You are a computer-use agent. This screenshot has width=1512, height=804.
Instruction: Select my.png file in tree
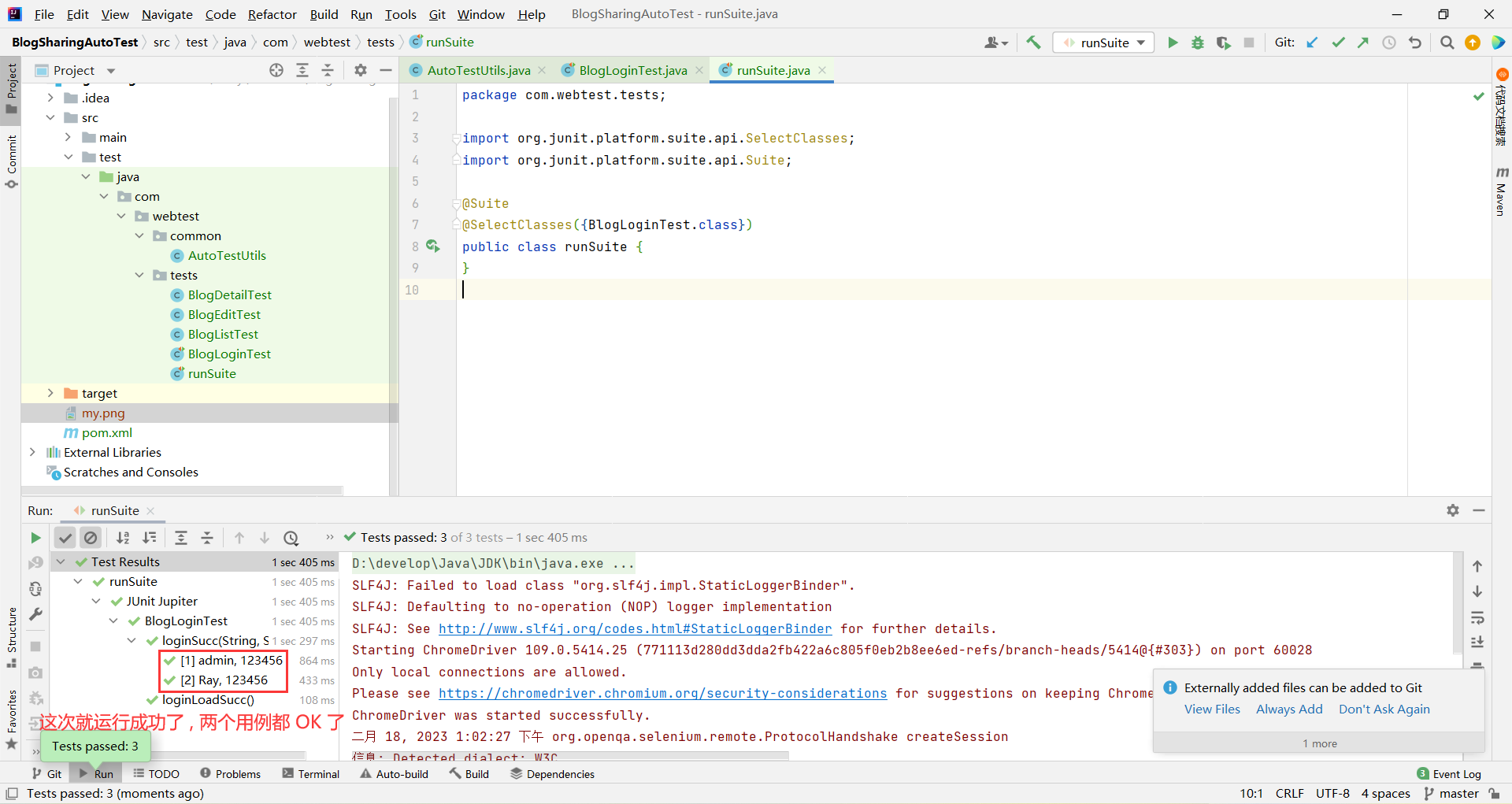(x=103, y=413)
